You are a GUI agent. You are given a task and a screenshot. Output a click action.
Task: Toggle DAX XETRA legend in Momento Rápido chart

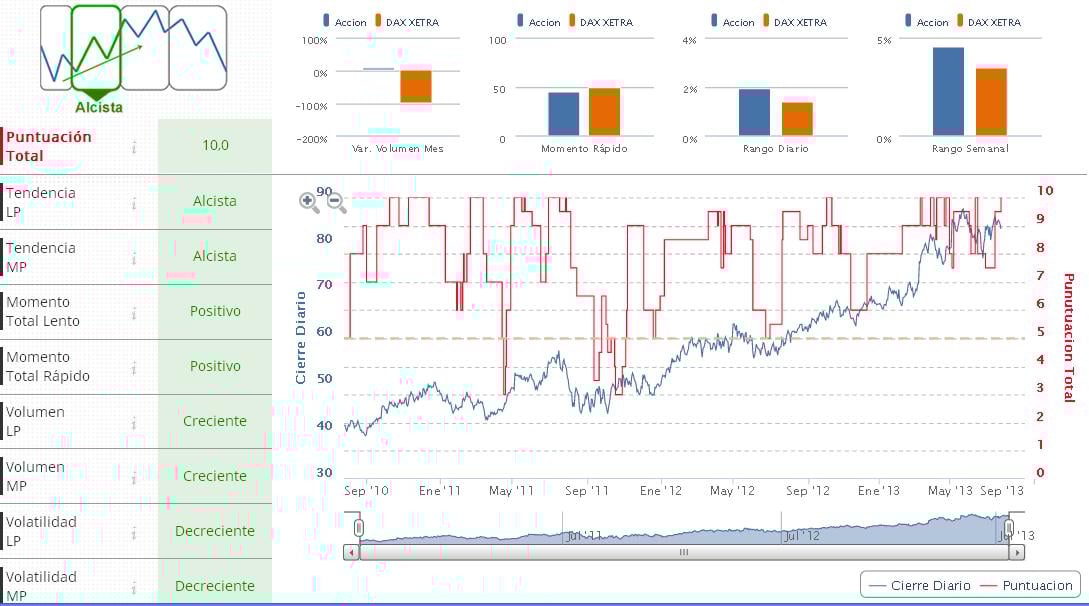(x=601, y=22)
